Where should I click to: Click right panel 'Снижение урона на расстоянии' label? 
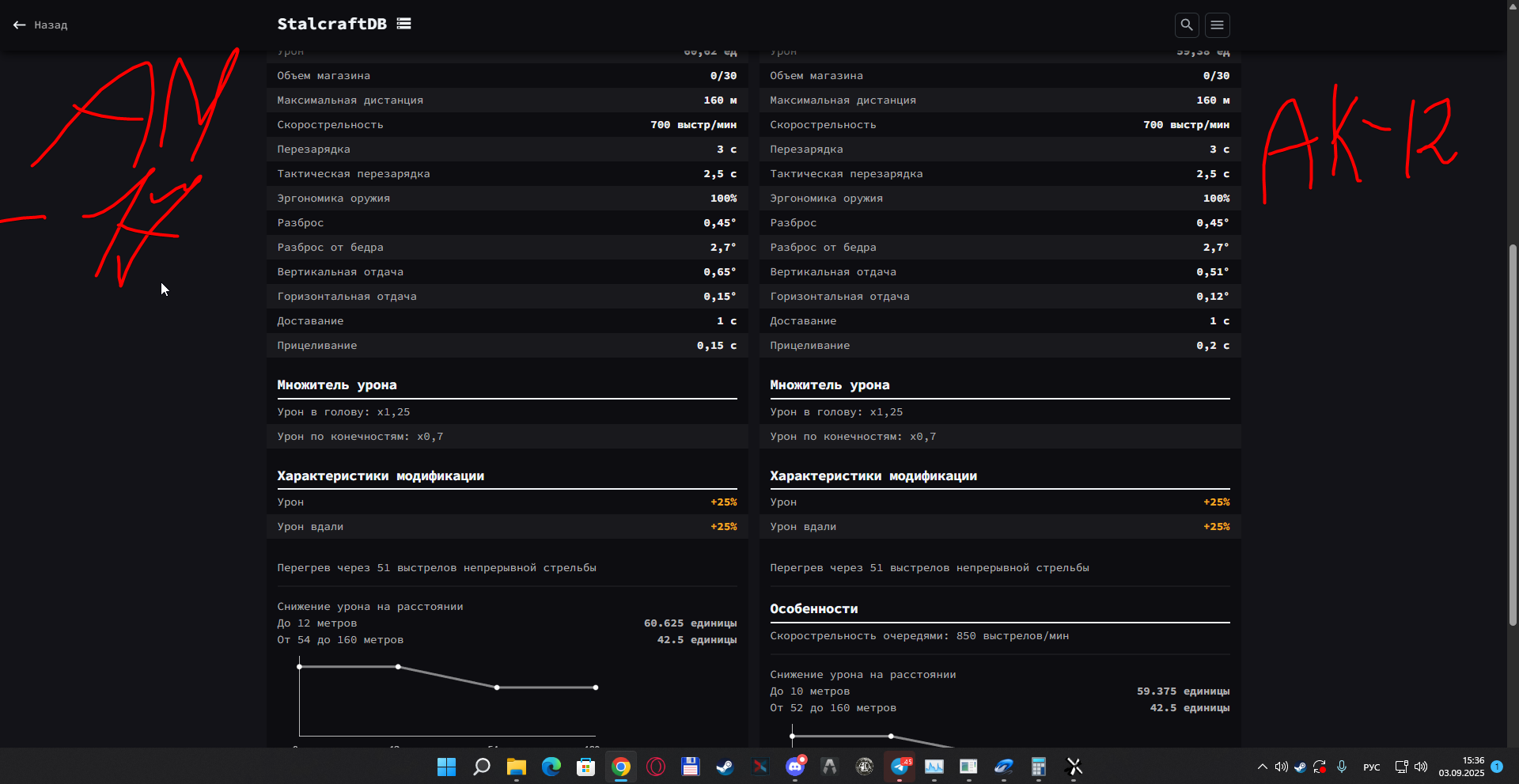(863, 675)
